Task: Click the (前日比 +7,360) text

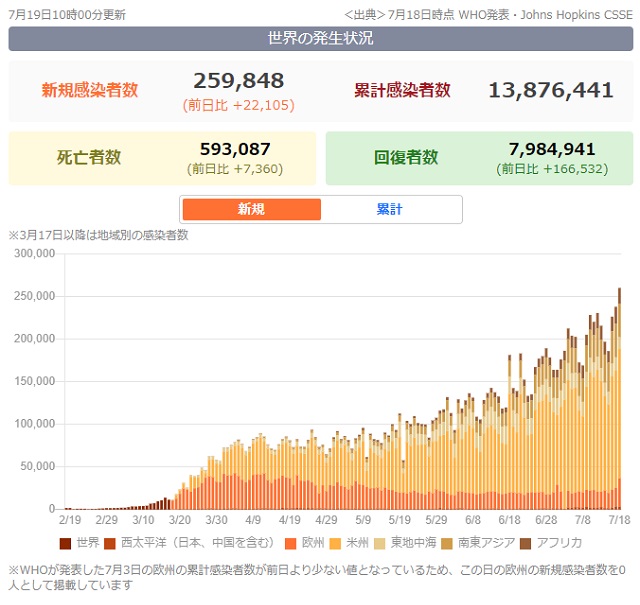Action: (x=235, y=169)
